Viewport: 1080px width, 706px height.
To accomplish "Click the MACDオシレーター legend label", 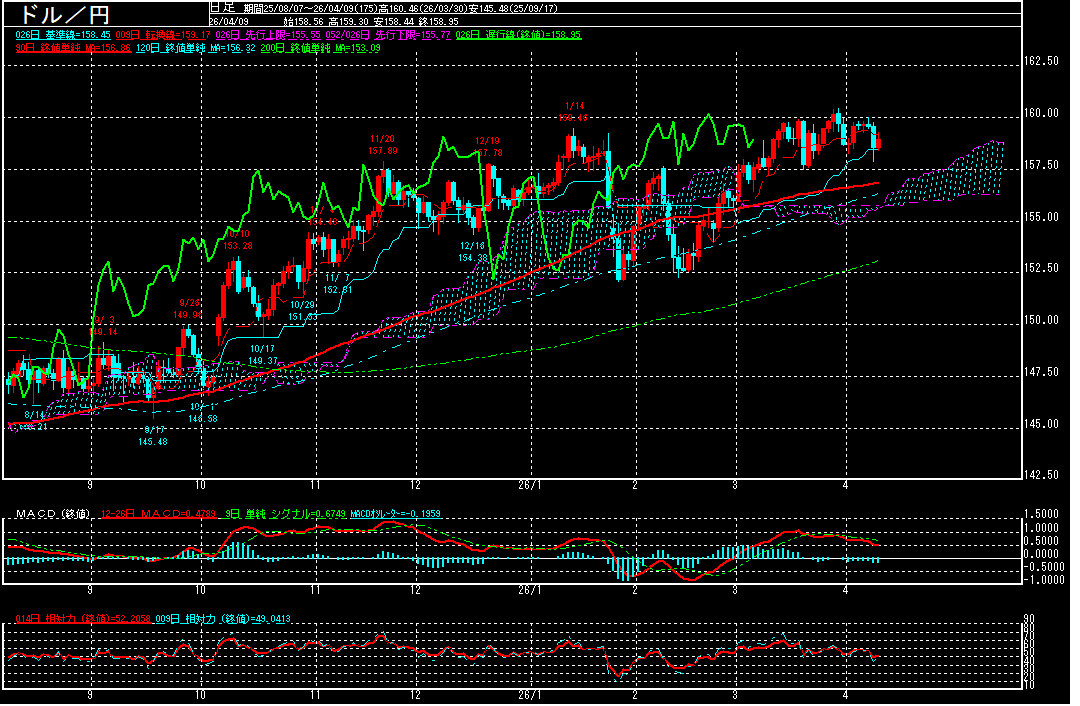I will (x=391, y=514).
